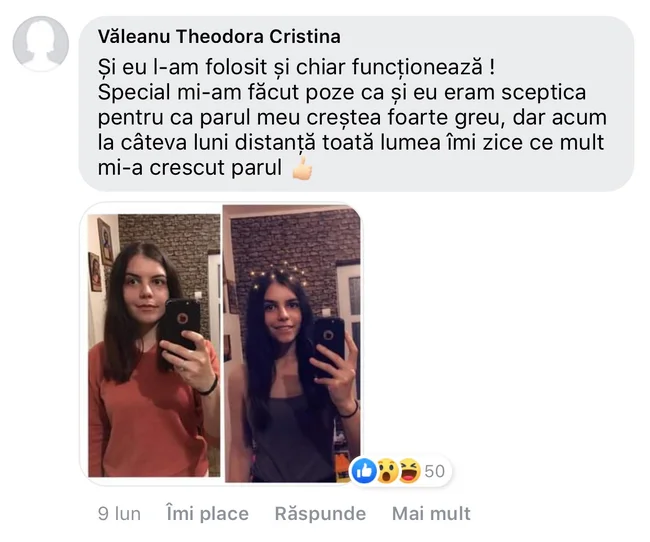View the list behind the 50 reactions count
This screenshot has width=650, height=542.
point(434,472)
